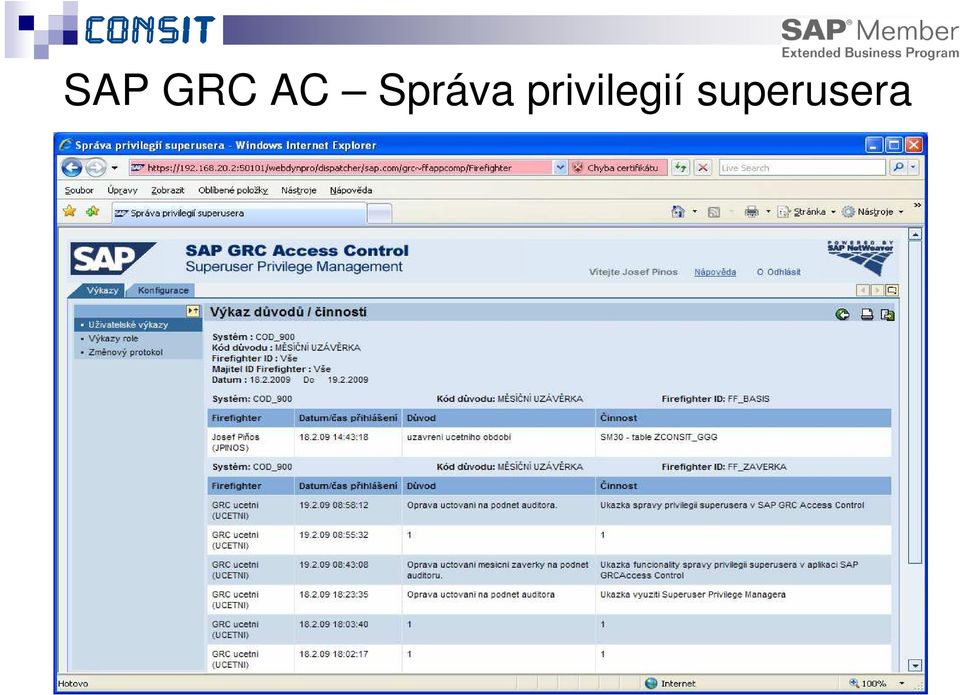Open a new blank browser tab

(x=380, y=214)
